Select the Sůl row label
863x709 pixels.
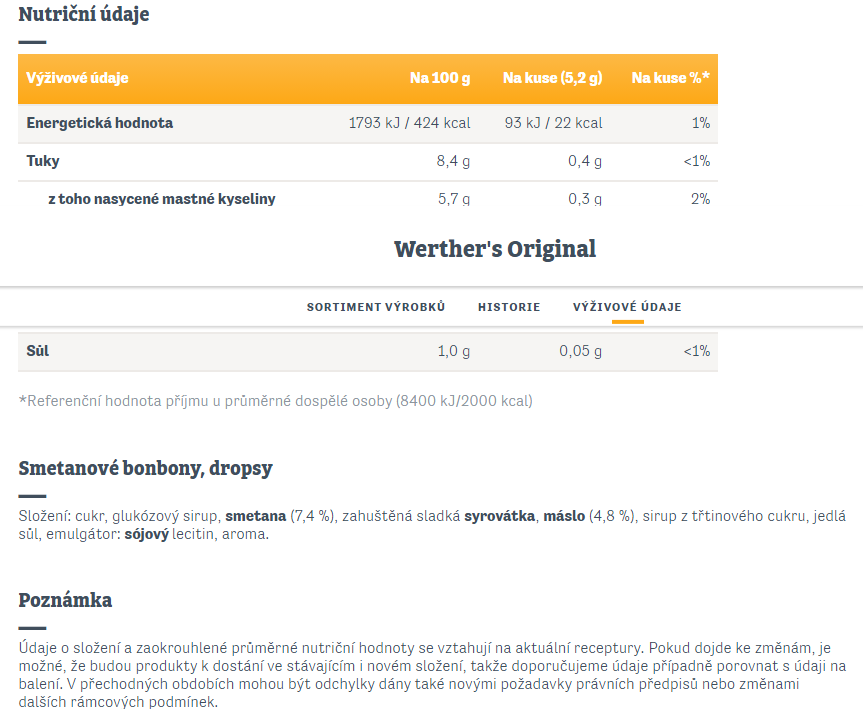tap(38, 351)
